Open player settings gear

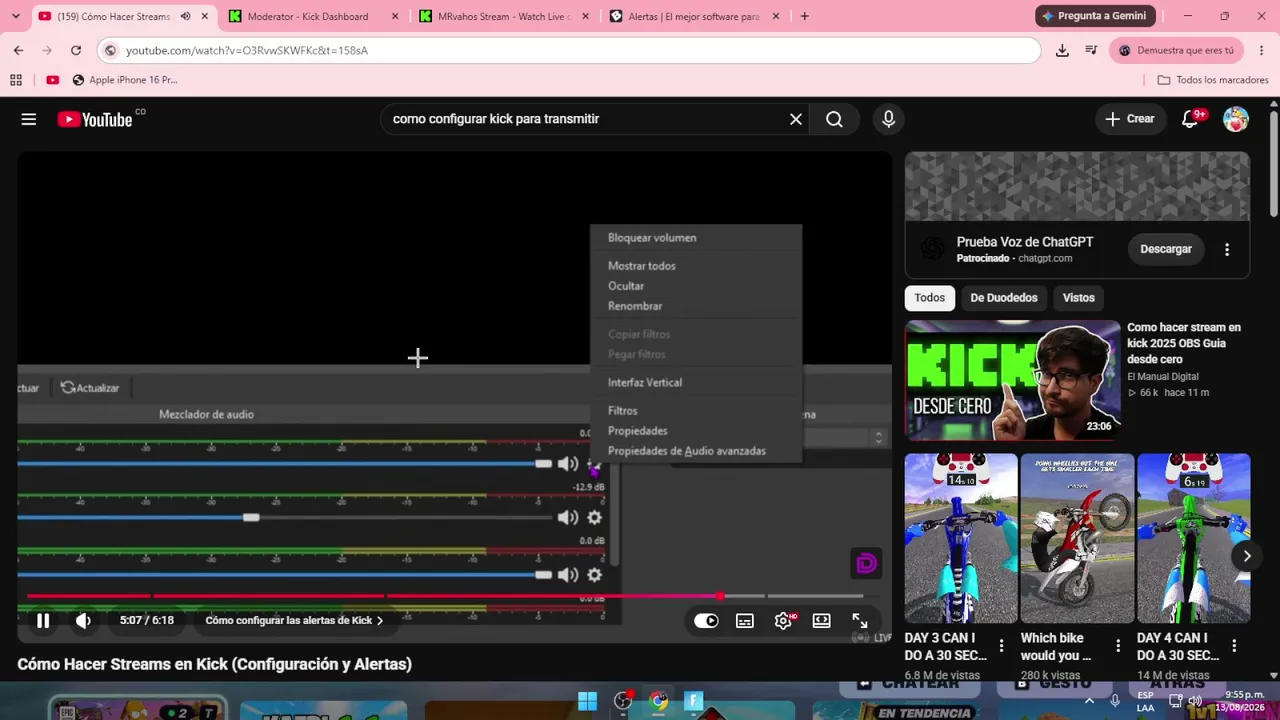pos(784,621)
